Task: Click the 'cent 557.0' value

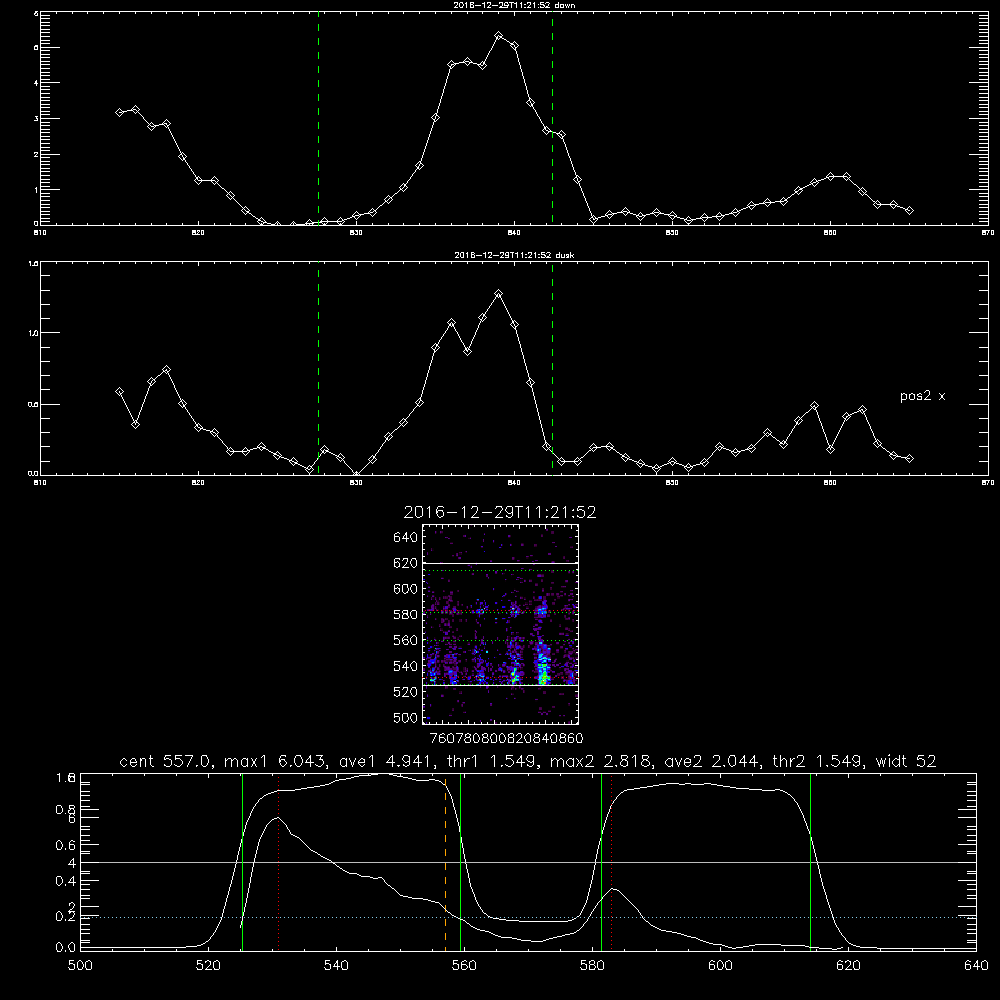Action: (x=164, y=761)
